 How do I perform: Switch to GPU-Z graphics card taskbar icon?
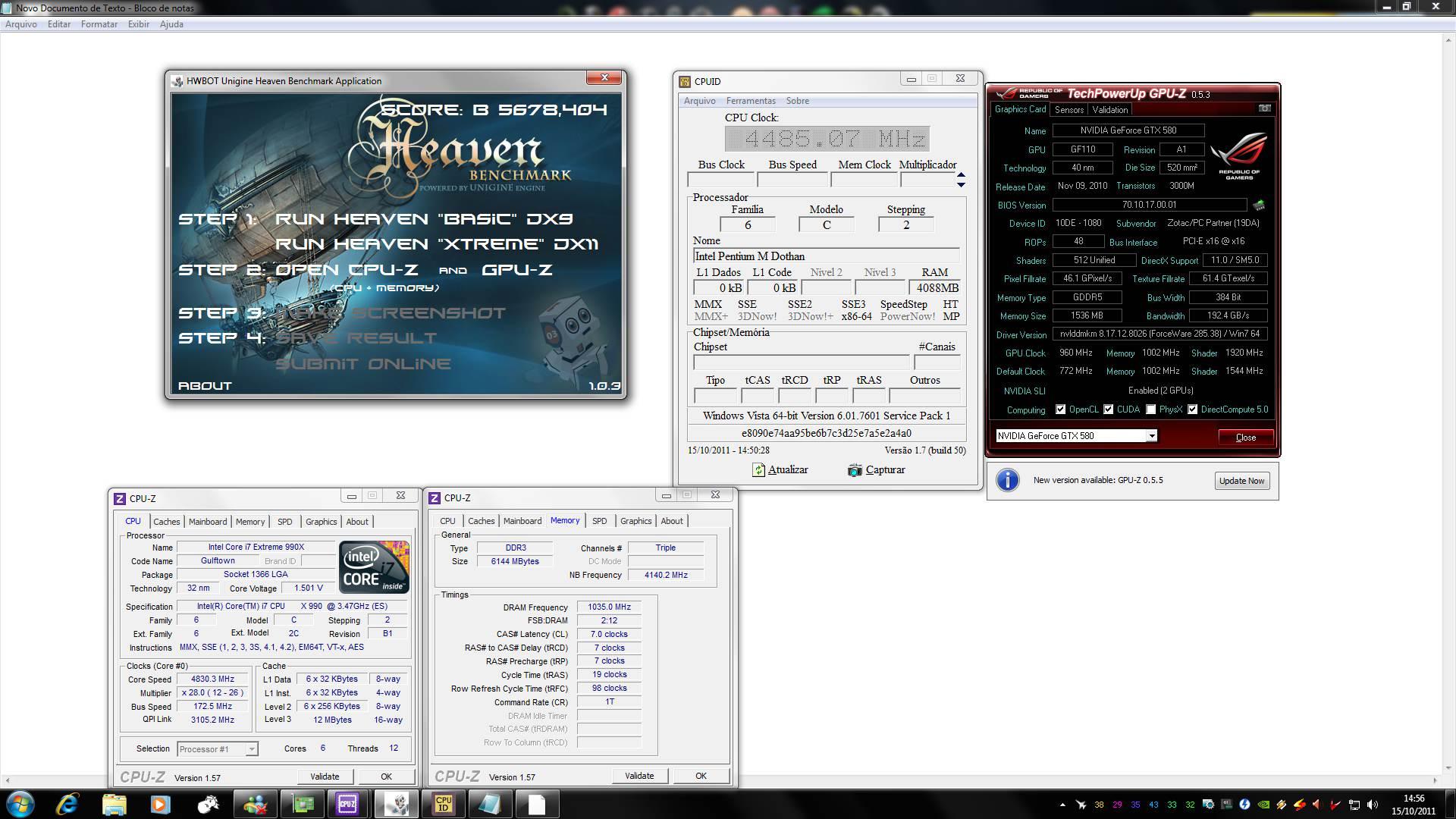(x=303, y=804)
